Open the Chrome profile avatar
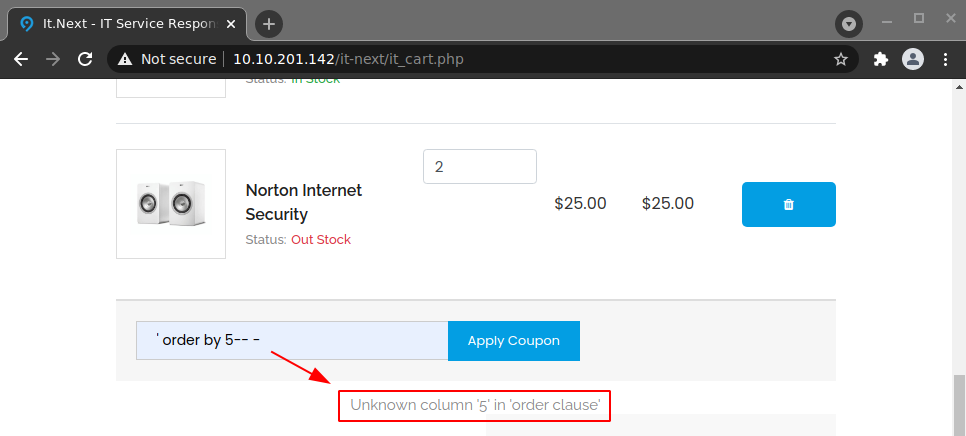This screenshot has width=966, height=436. click(x=913, y=59)
